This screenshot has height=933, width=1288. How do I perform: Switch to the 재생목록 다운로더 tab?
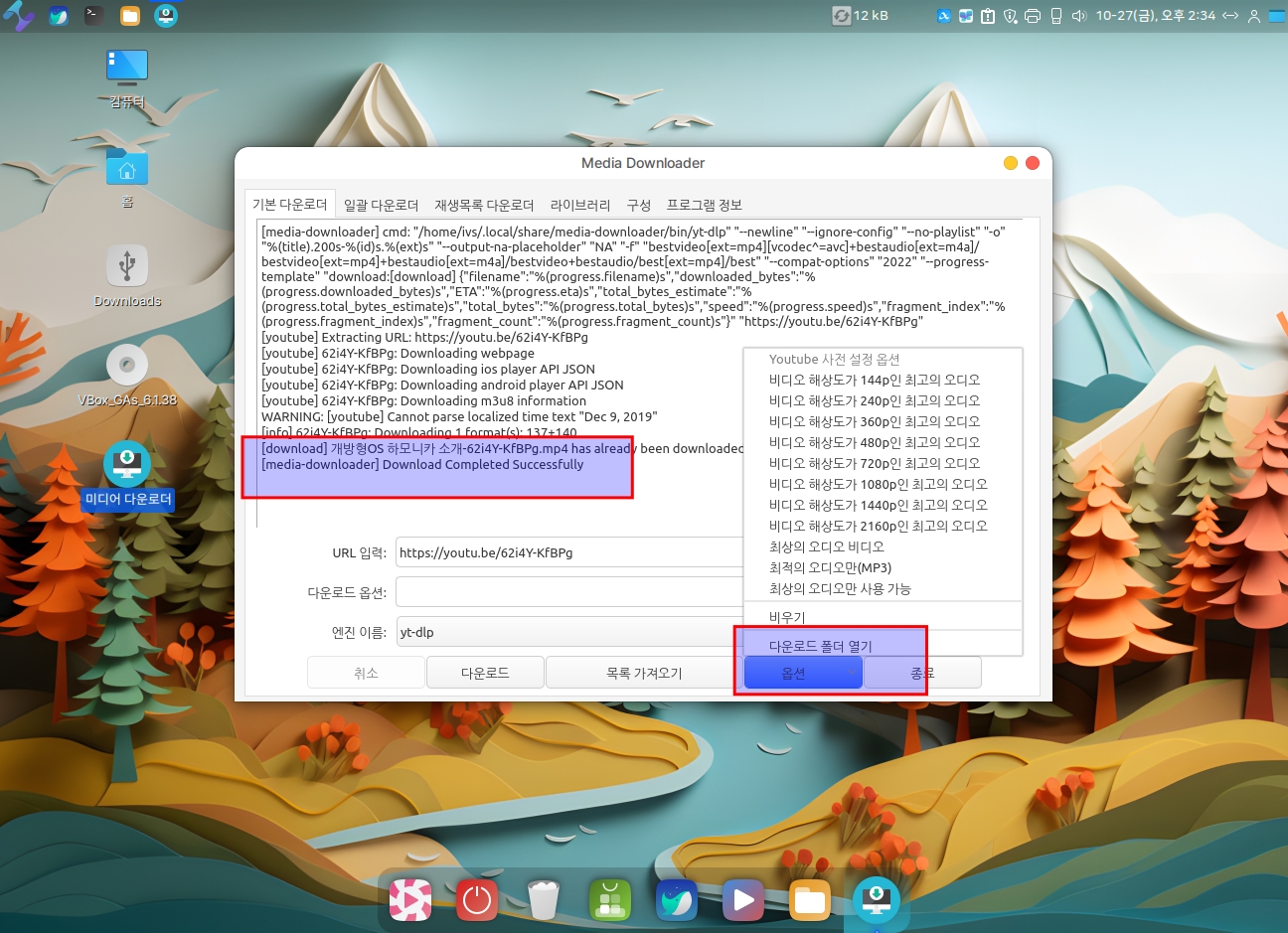pos(484,205)
